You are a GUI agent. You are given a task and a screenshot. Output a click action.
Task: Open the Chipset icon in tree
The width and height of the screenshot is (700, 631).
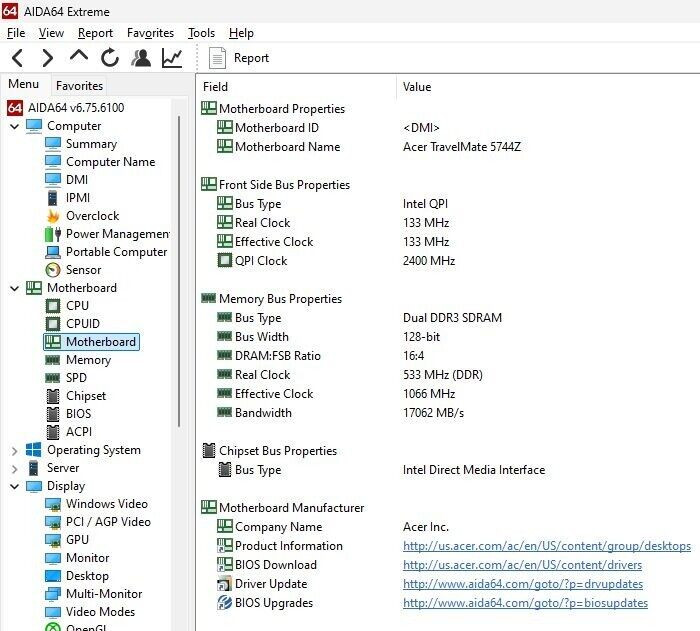coord(53,396)
